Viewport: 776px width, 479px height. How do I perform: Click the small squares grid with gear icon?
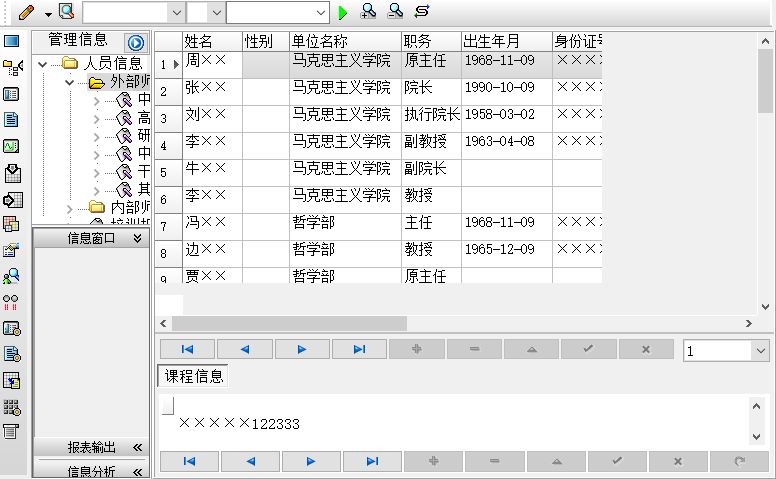(x=12, y=407)
